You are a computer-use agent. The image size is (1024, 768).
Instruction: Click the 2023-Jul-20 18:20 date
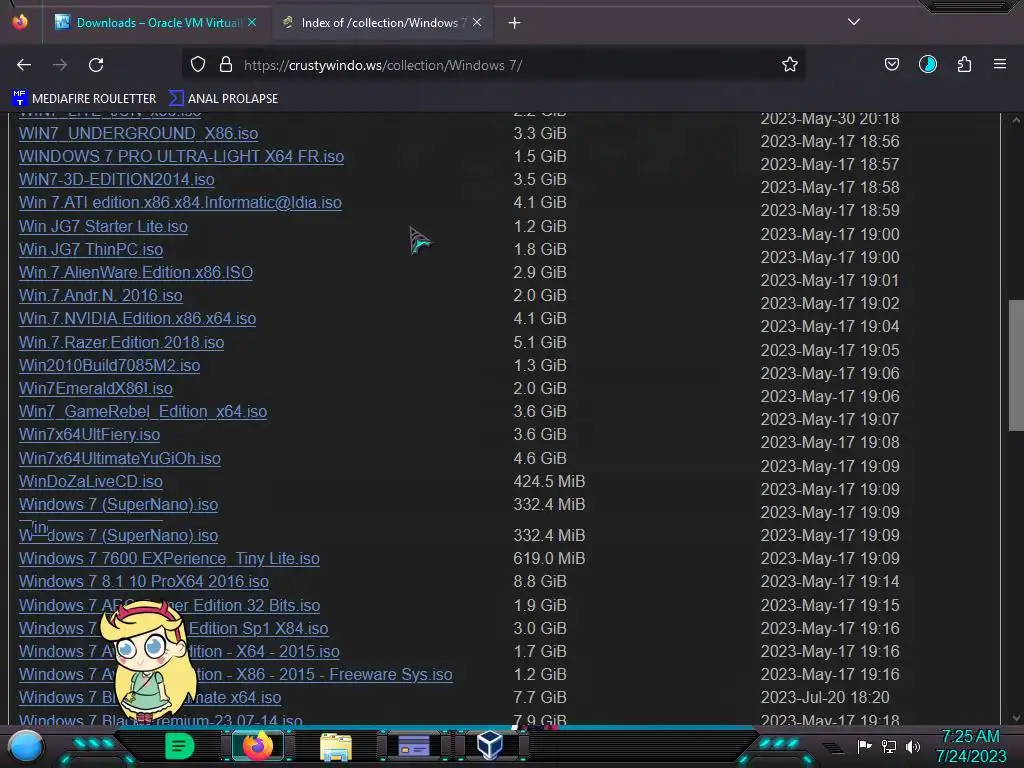(x=825, y=697)
